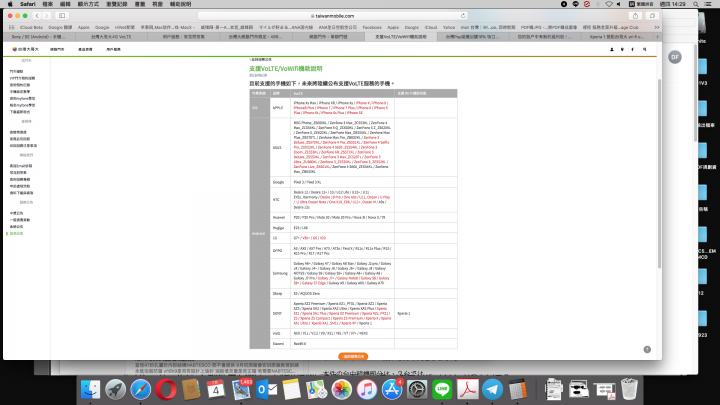This screenshot has width=720, height=405.
Task: Open Launchpad from the Dock
Action: (x=115, y=390)
